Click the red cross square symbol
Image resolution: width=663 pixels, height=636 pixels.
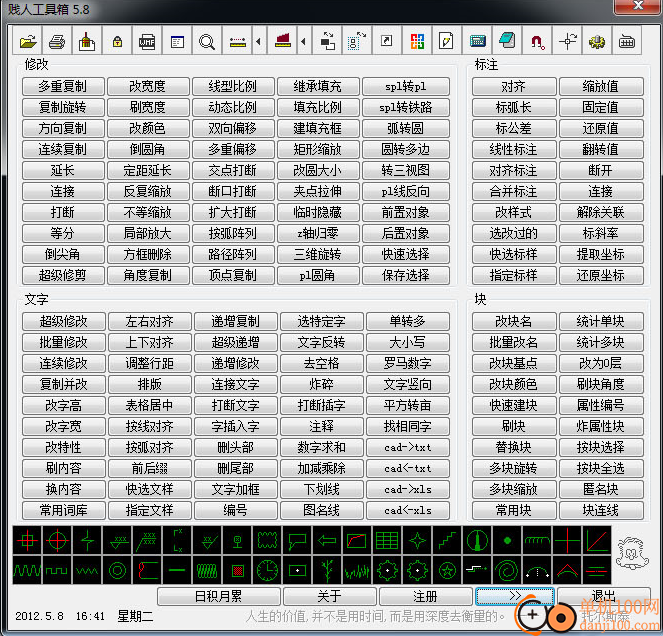(27, 540)
